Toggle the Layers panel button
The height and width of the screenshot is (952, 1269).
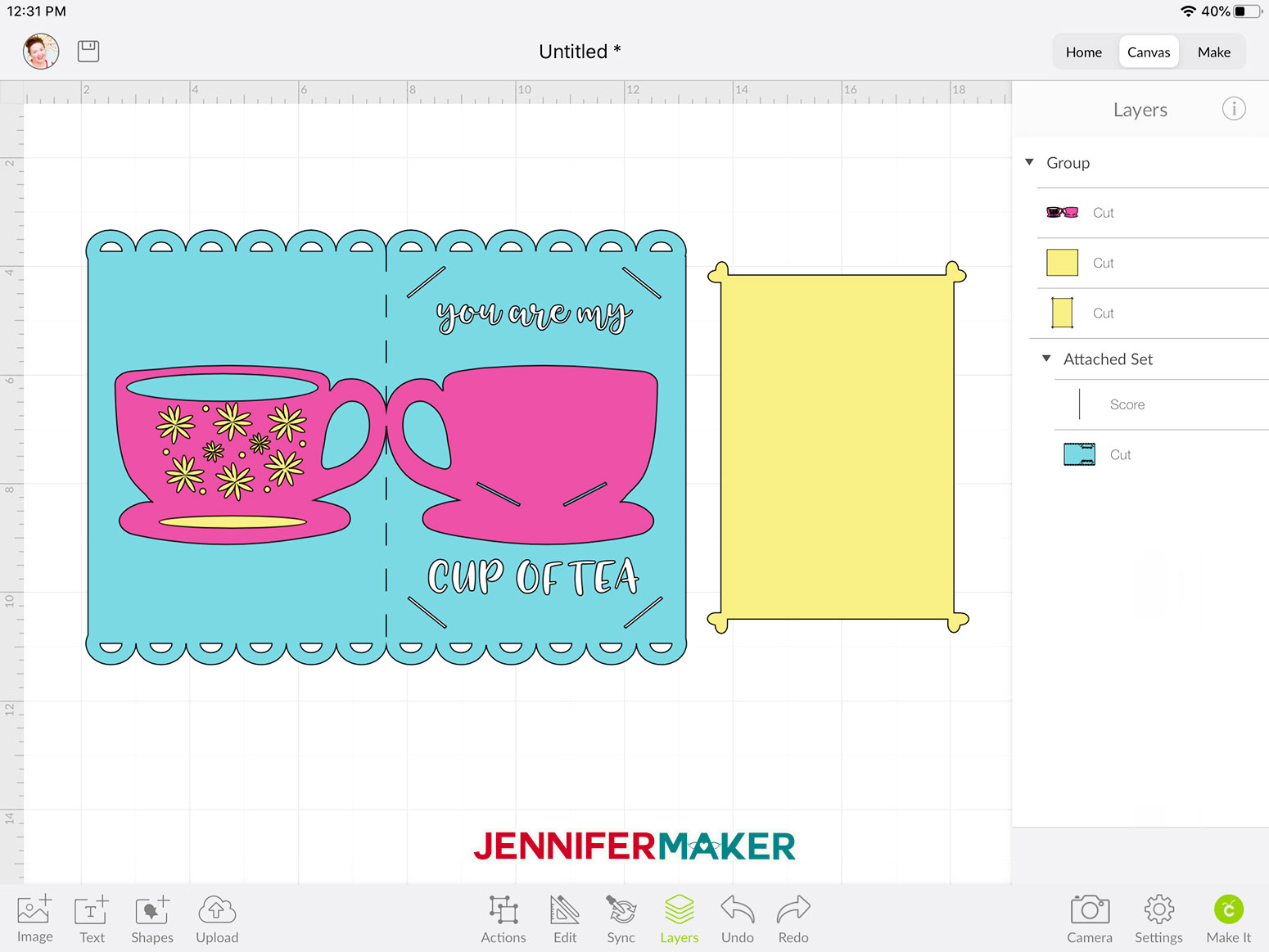[x=680, y=918]
